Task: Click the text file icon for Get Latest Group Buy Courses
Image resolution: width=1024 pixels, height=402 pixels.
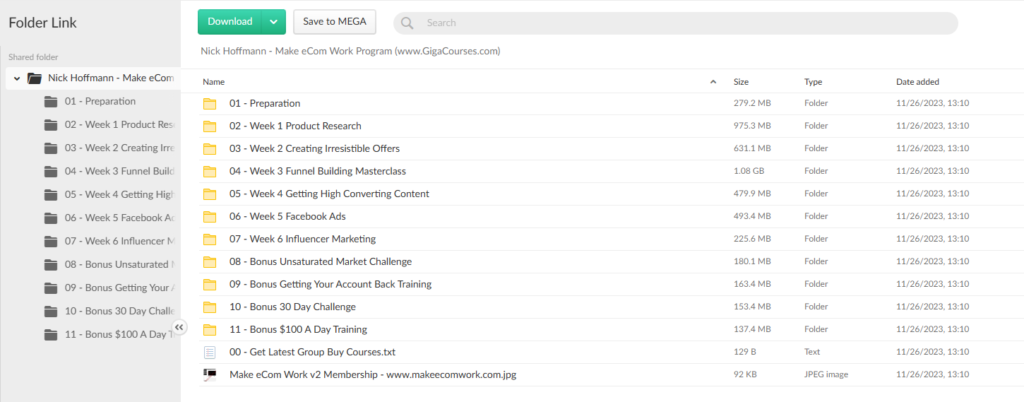Action: [210, 352]
